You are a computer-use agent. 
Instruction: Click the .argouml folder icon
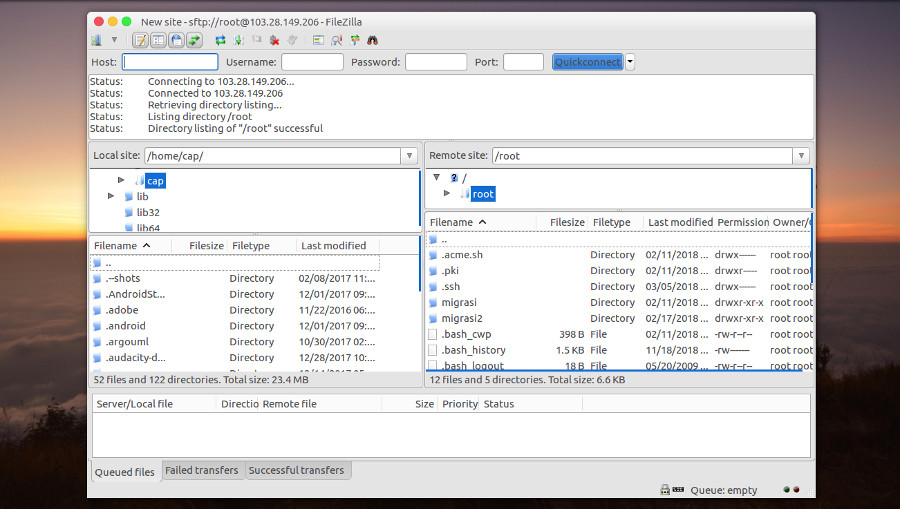point(98,342)
